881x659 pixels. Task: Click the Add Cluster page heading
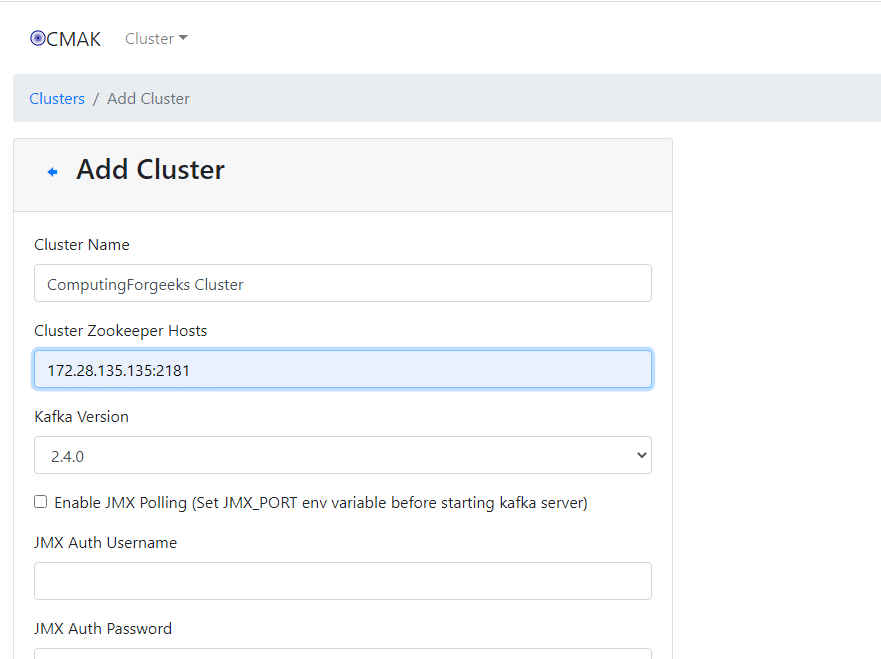click(151, 170)
